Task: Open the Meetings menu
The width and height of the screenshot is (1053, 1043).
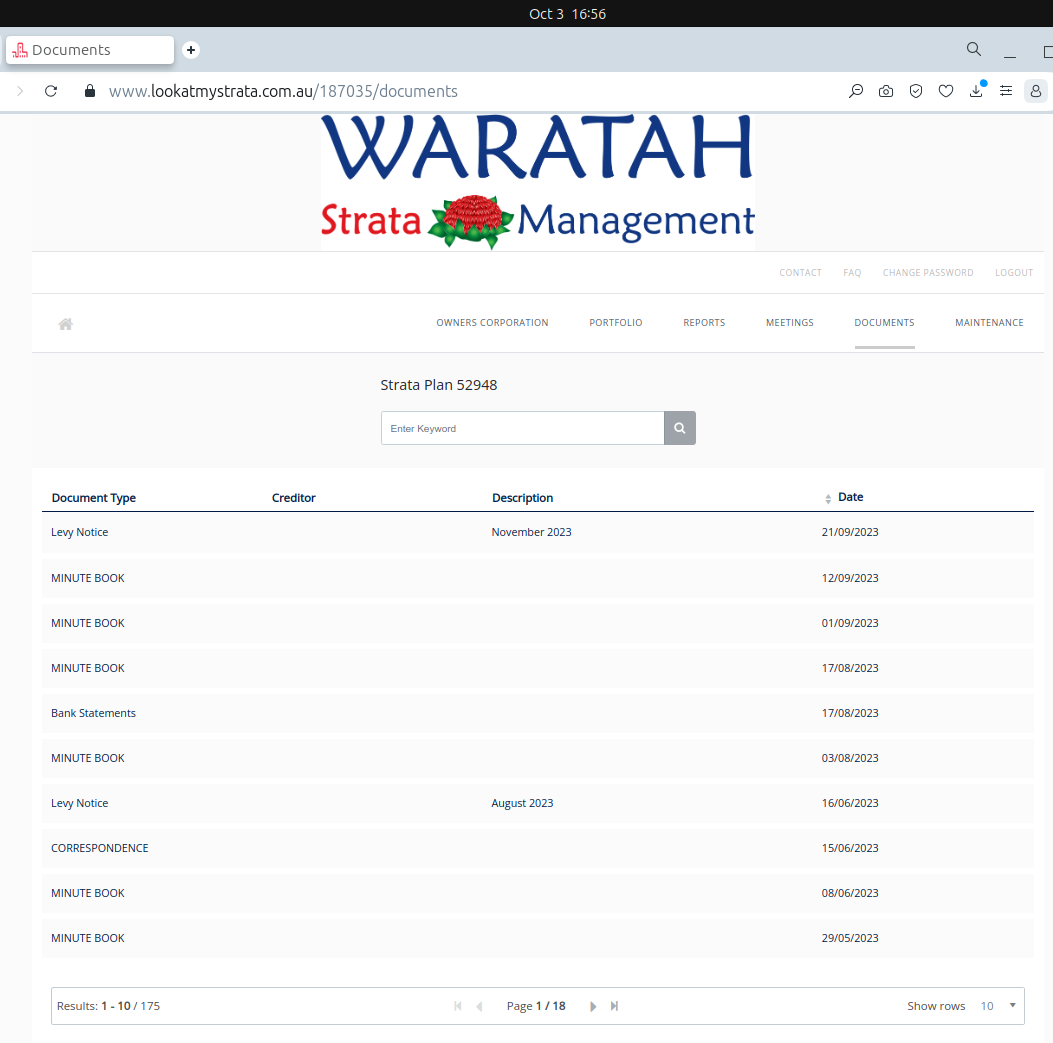Action: click(790, 323)
